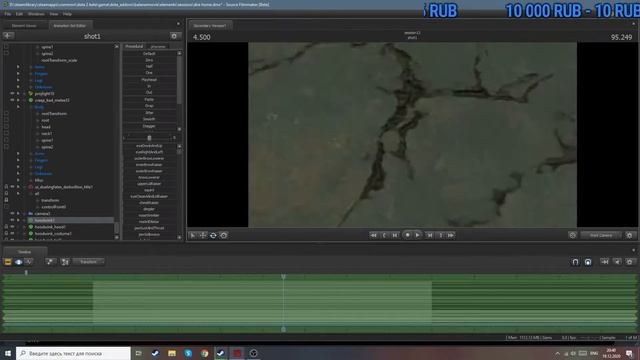640x360 pixels.
Task: Click the Windows taskbar search field
Action: pyautogui.click(x=73, y=353)
